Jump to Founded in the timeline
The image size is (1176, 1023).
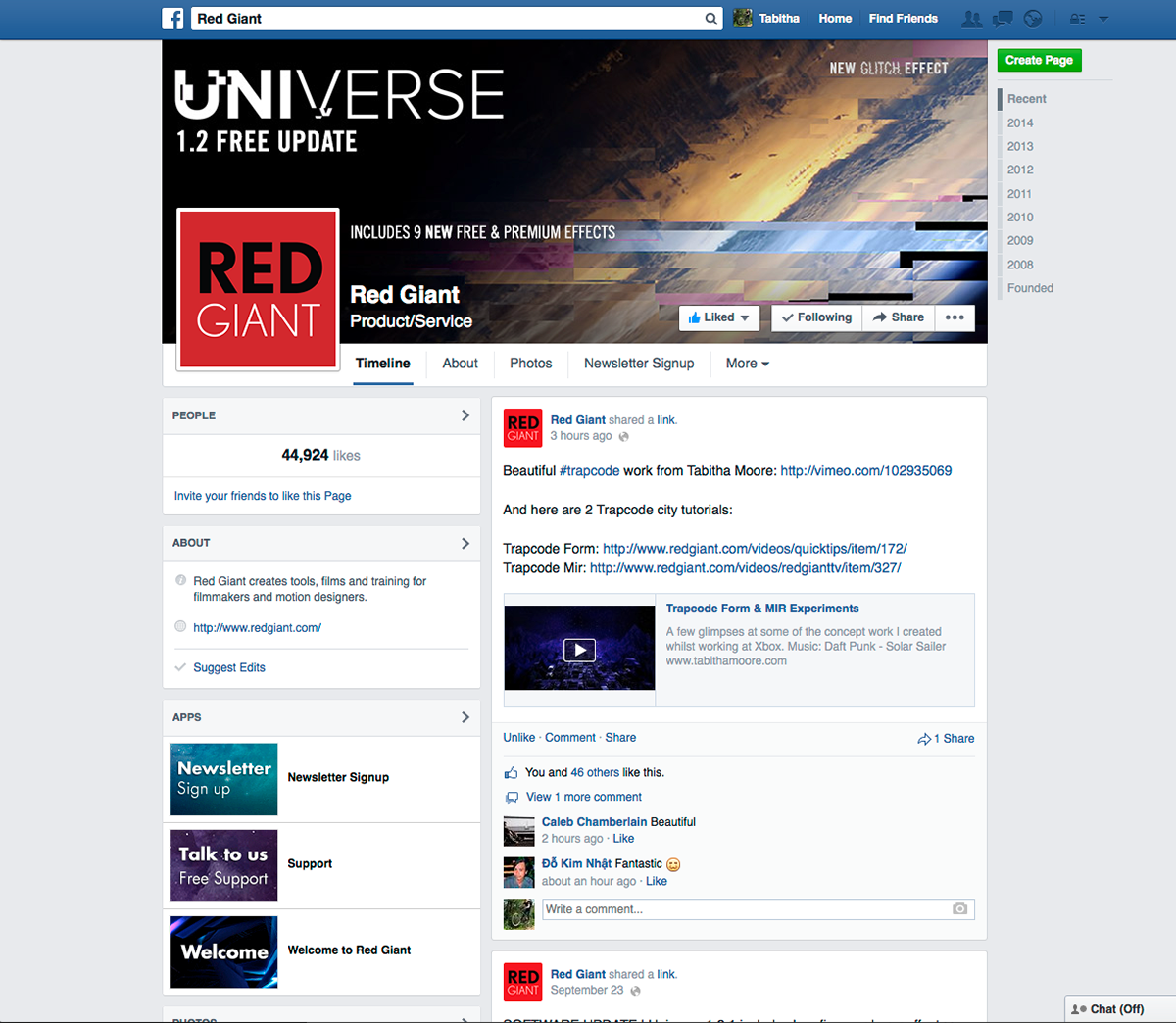(x=1030, y=288)
